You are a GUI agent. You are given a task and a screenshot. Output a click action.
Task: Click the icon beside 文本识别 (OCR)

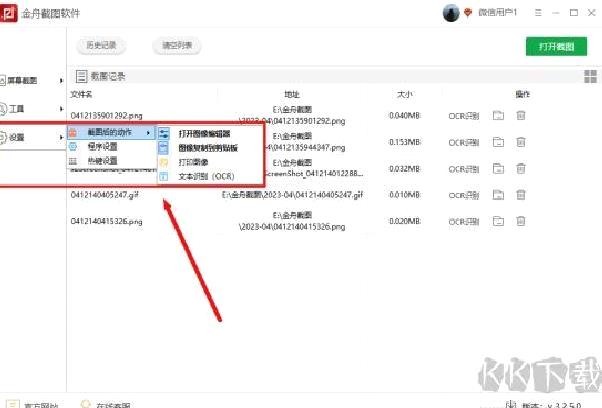164,176
